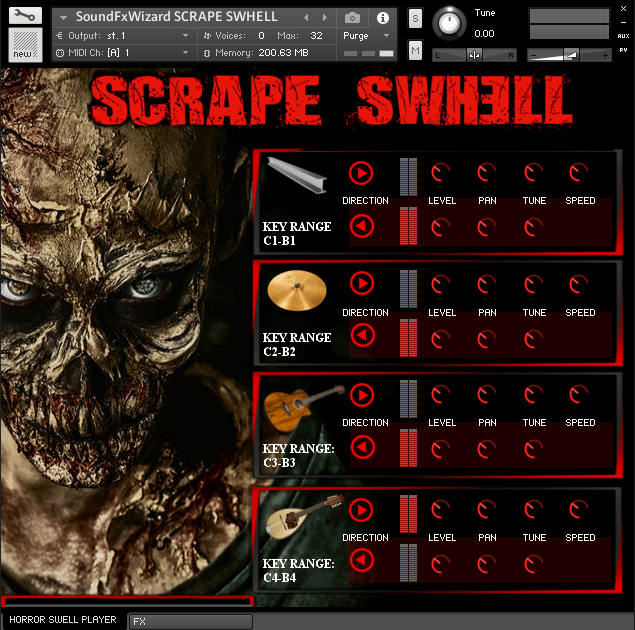Set C4-B4 direction to forward
Image resolution: width=635 pixels, height=630 pixels.
(x=361, y=510)
